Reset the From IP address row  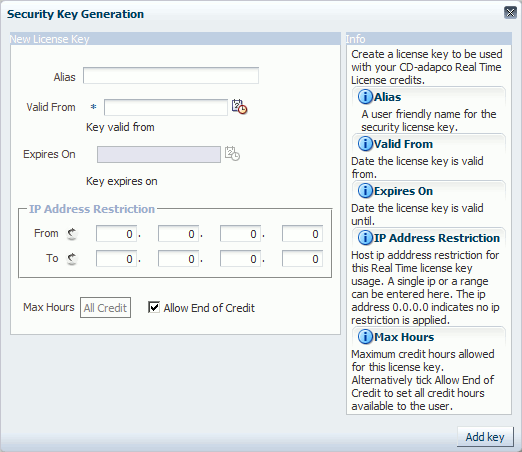pos(72,234)
